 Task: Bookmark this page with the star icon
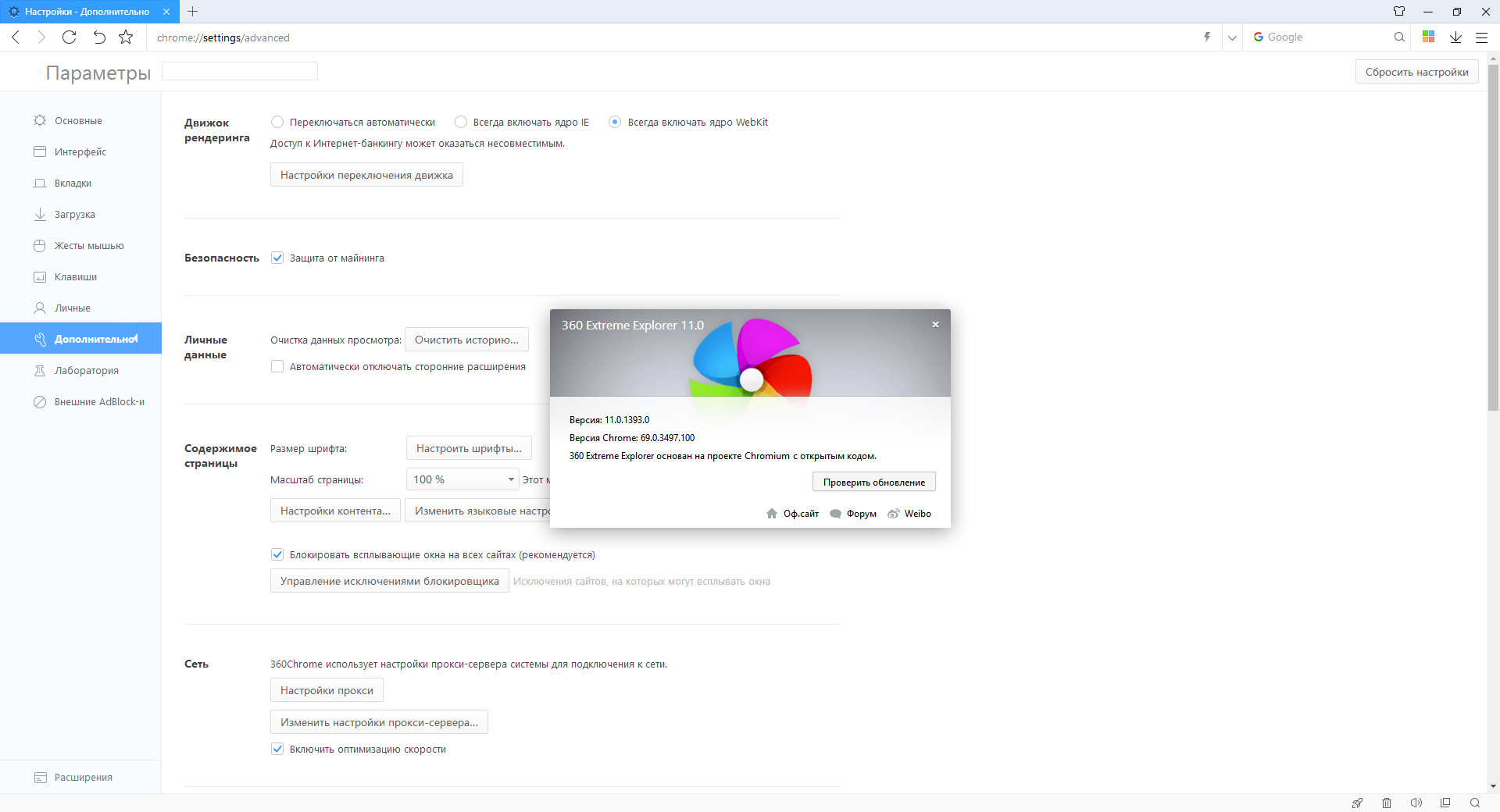(126, 37)
